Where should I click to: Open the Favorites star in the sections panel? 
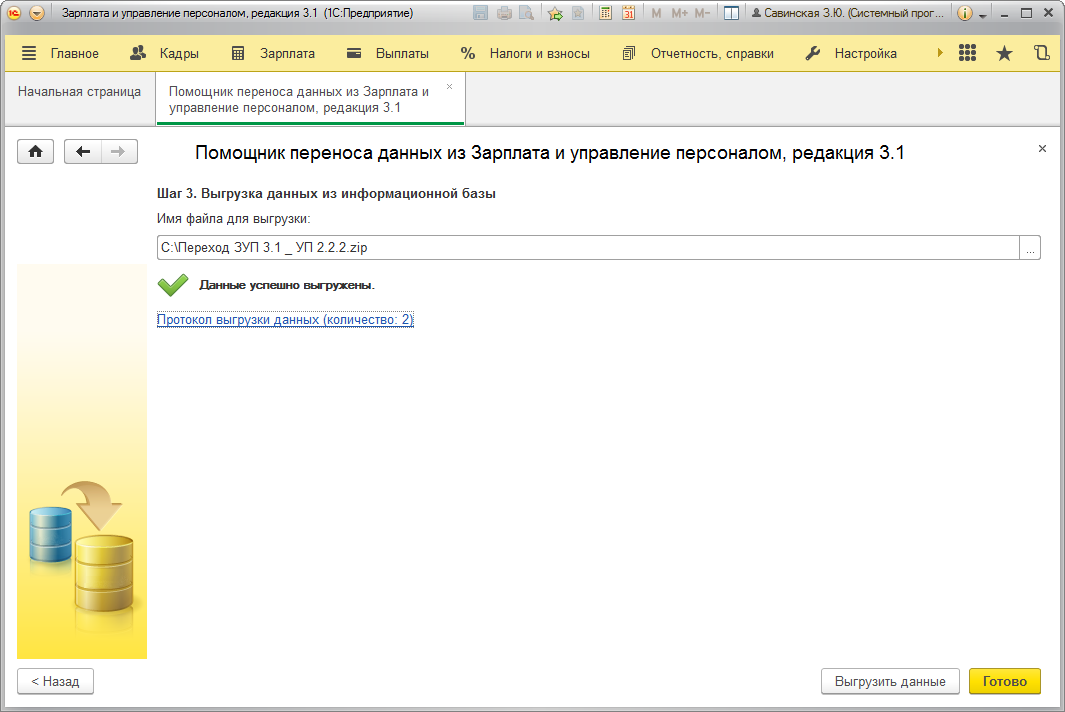(1004, 53)
